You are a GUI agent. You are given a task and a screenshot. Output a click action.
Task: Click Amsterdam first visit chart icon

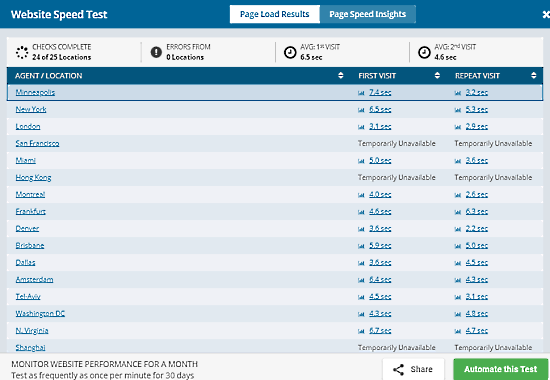tap(361, 280)
